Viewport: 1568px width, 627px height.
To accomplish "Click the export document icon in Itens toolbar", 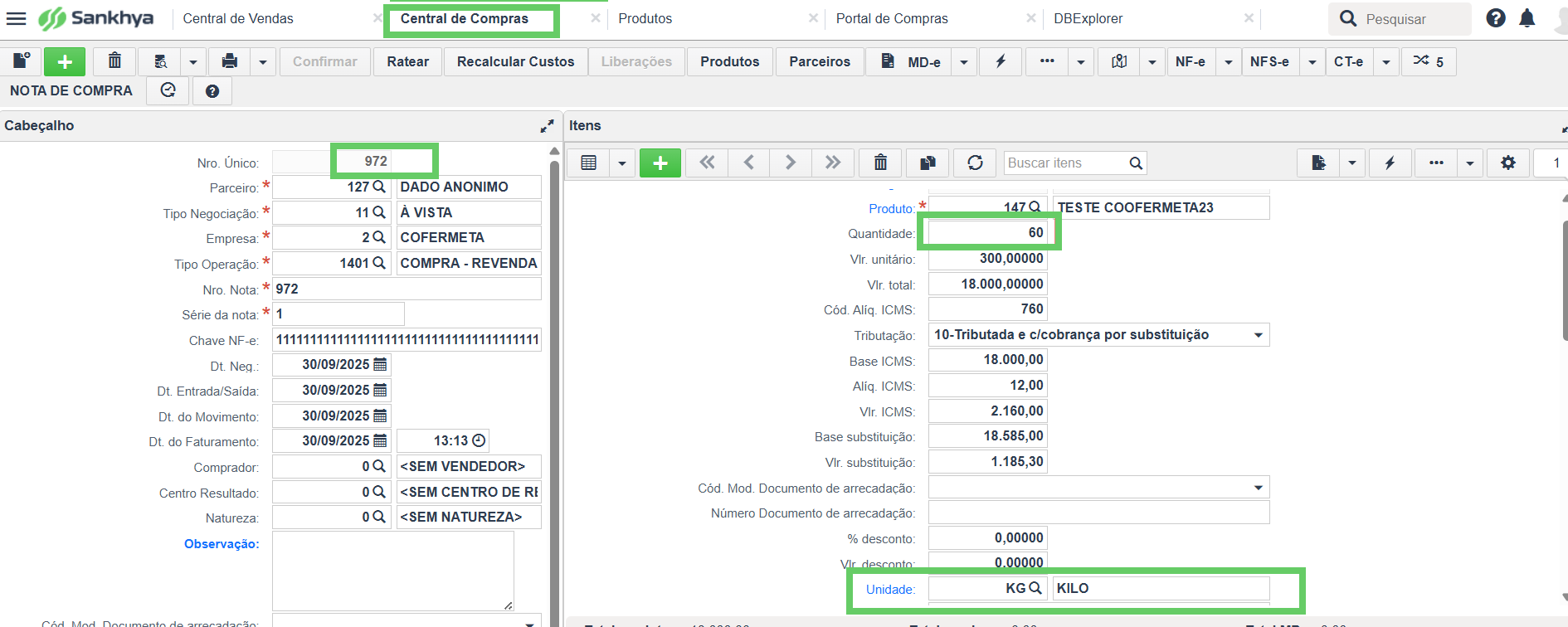I will coord(1318,163).
